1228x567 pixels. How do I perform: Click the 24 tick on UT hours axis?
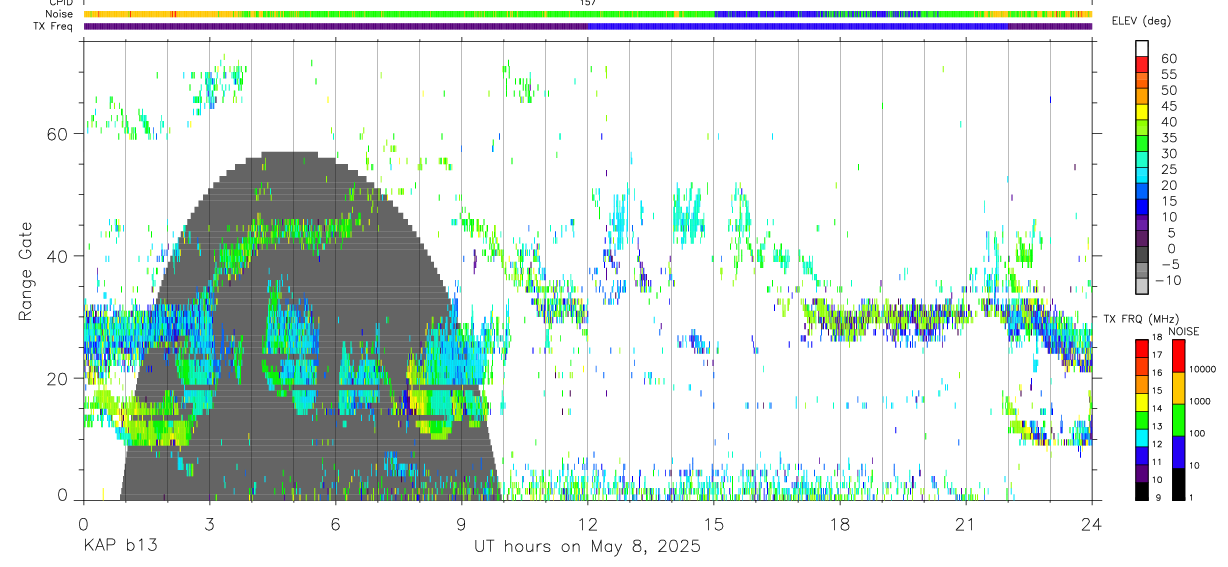click(1091, 524)
